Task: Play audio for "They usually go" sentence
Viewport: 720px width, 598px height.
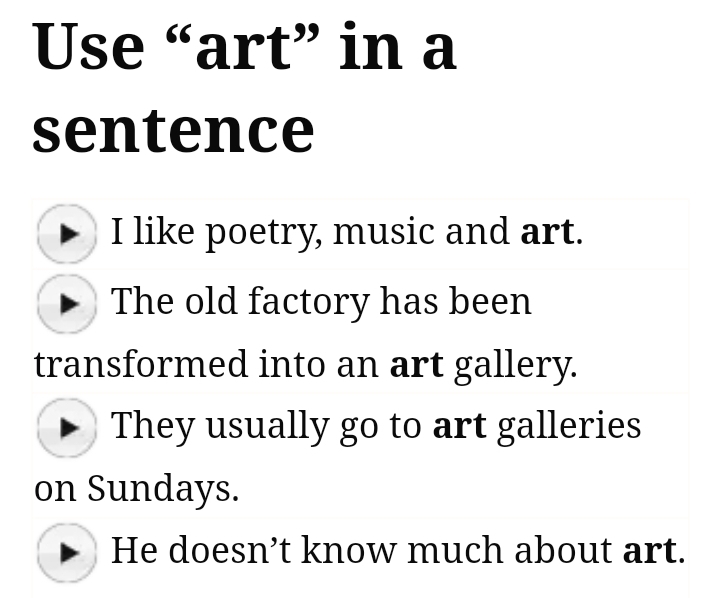Action: pyautogui.click(x=66, y=427)
